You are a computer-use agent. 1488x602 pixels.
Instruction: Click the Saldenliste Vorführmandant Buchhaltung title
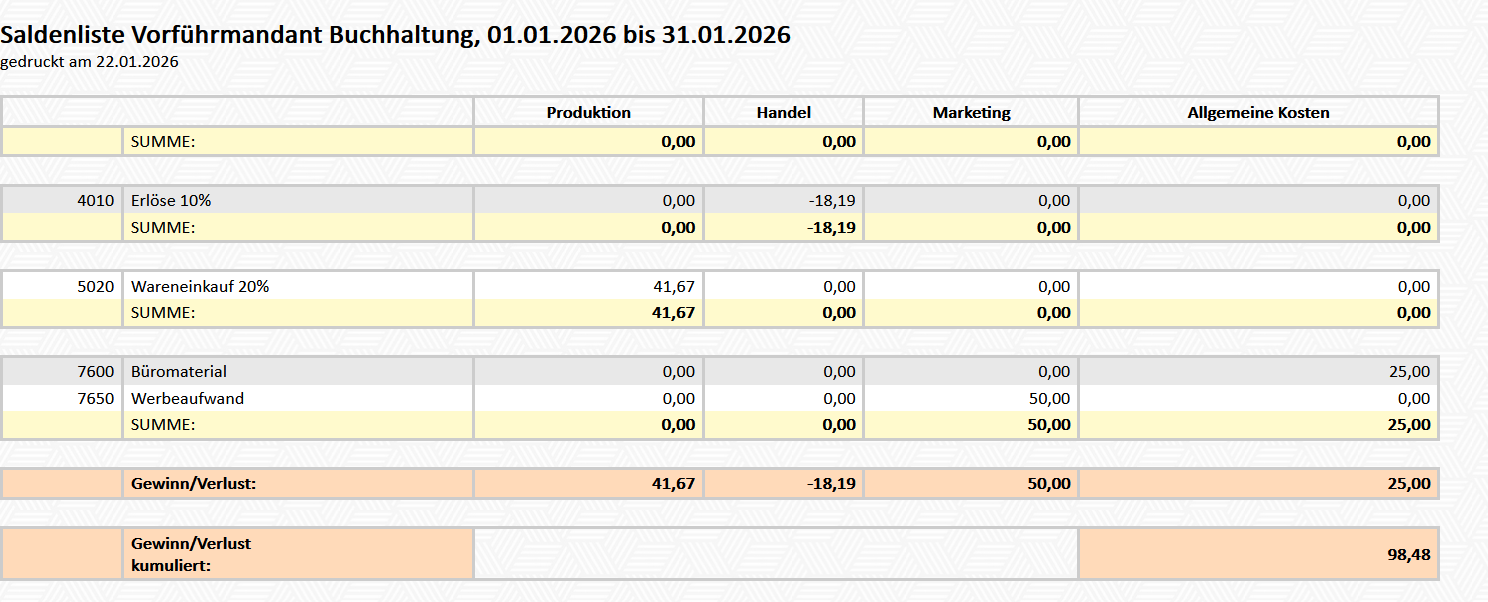pos(395,35)
